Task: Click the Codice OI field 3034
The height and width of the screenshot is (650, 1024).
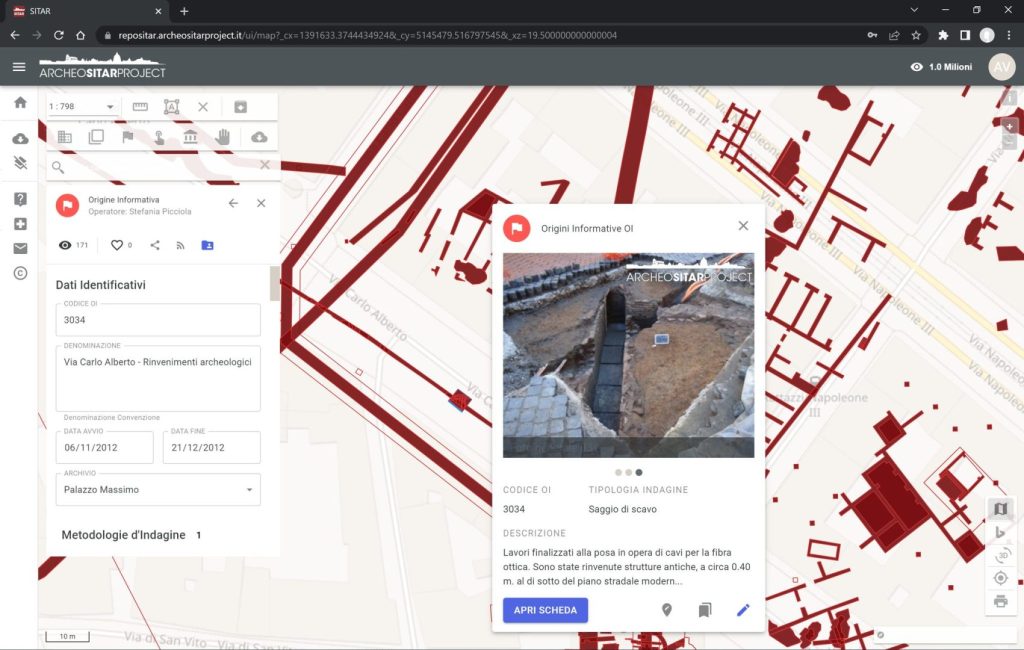Action: coord(158,319)
